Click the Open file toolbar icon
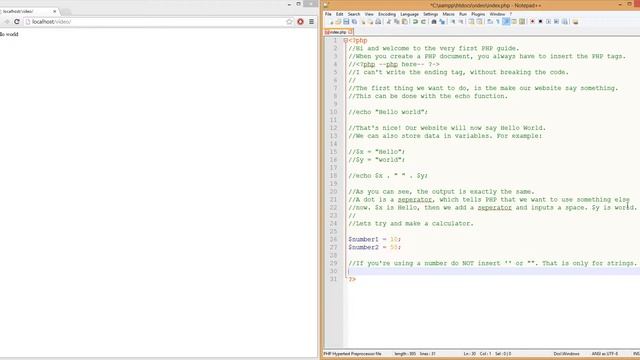Image resolution: width=640 pixels, height=360 pixels. point(338,22)
